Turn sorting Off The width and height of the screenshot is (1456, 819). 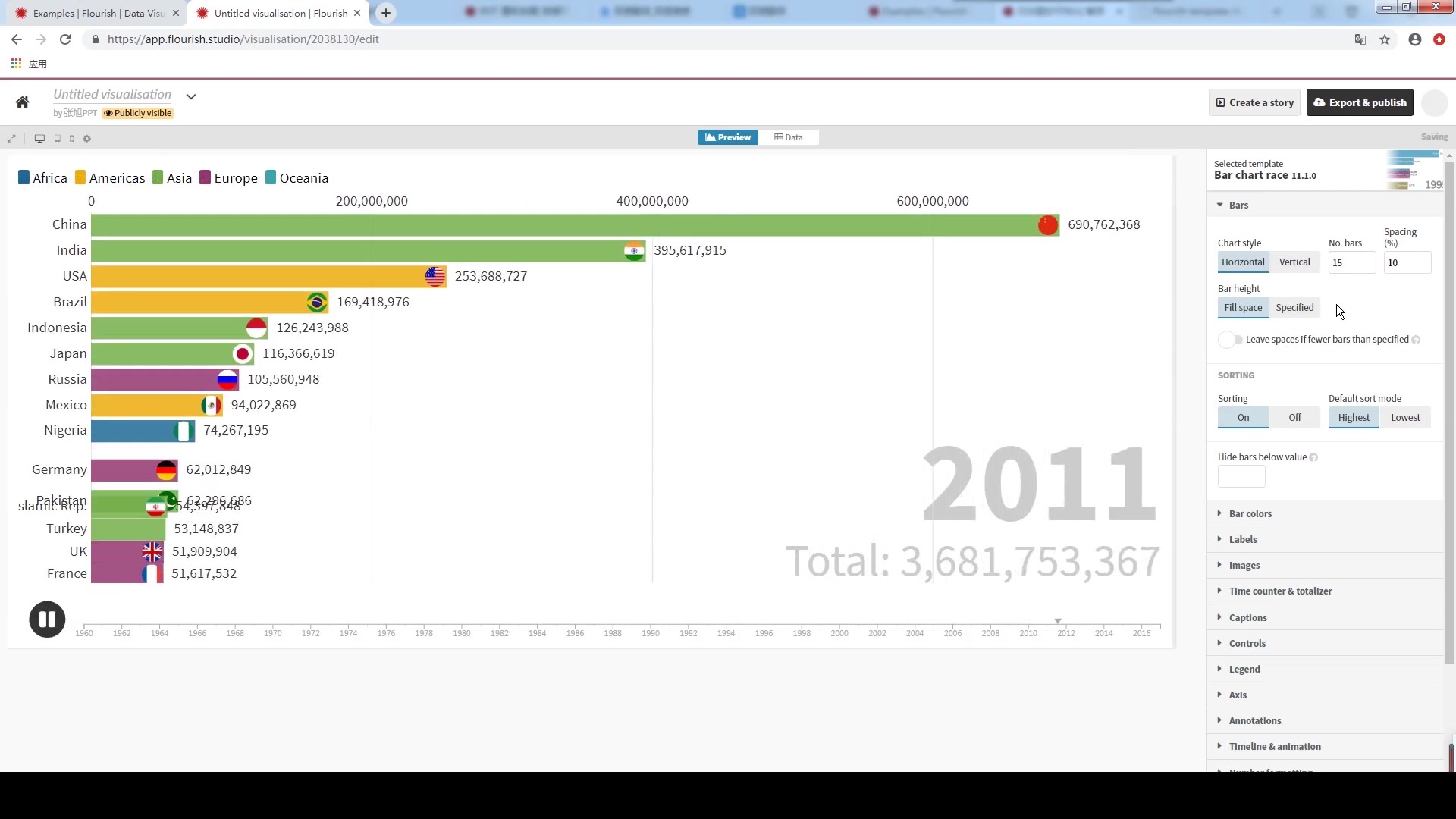click(x=1294, y=418)
